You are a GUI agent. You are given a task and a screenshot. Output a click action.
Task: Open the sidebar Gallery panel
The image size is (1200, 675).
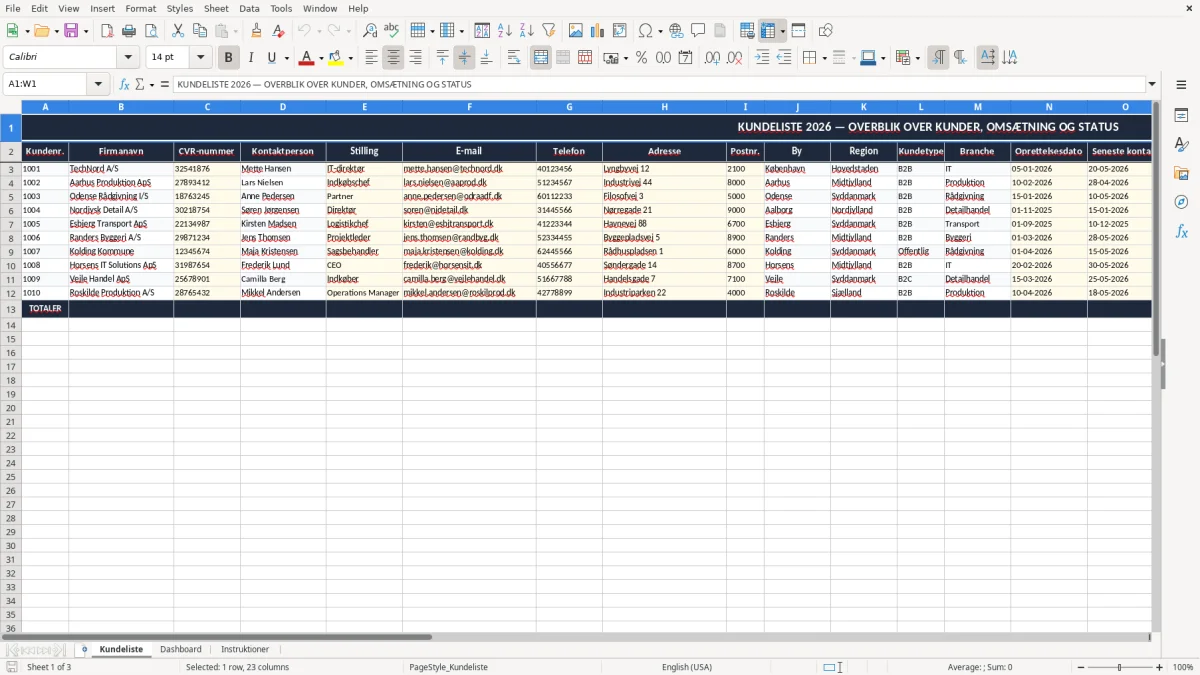pos(1181,173)
